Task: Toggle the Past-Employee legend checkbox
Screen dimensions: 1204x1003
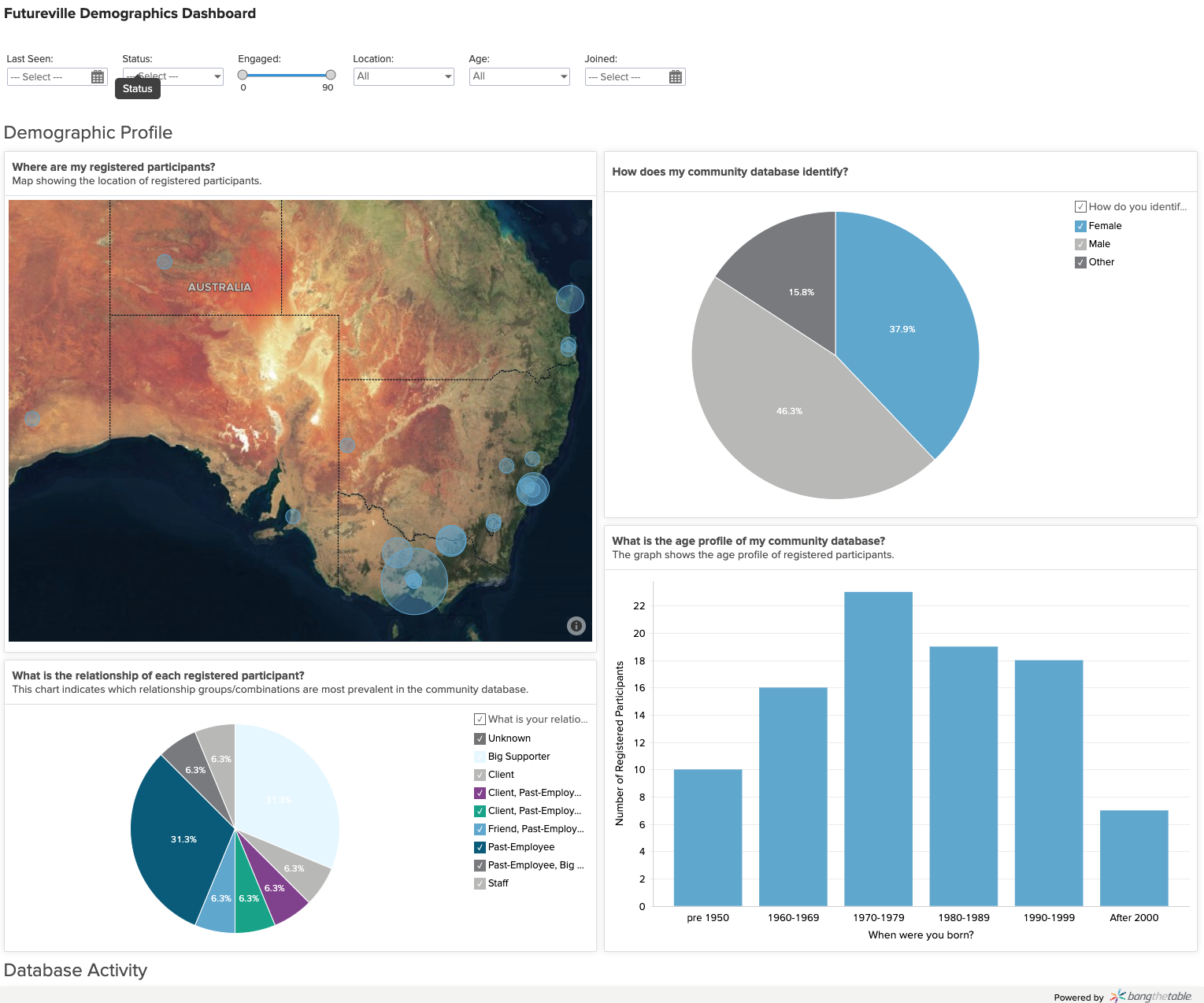Action: click(480, 847)
